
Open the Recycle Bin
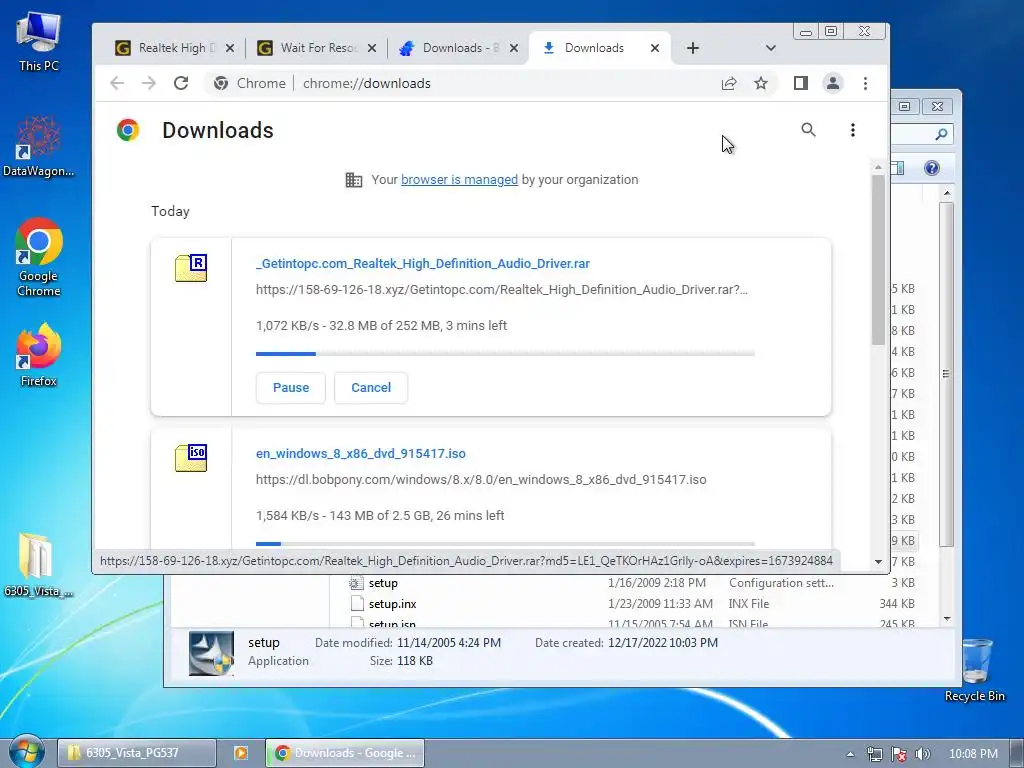pos(975,669)
